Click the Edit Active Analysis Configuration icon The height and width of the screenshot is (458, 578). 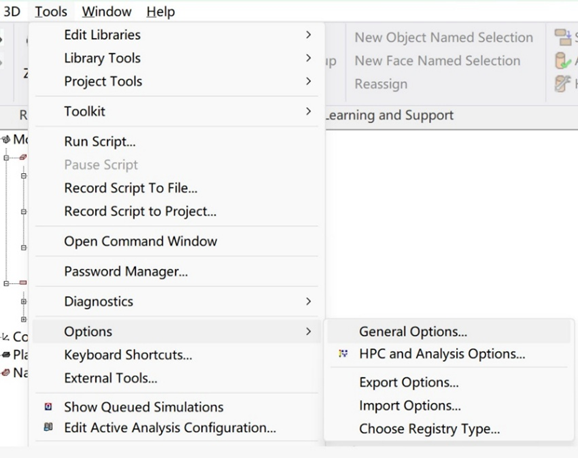point(48,427)
